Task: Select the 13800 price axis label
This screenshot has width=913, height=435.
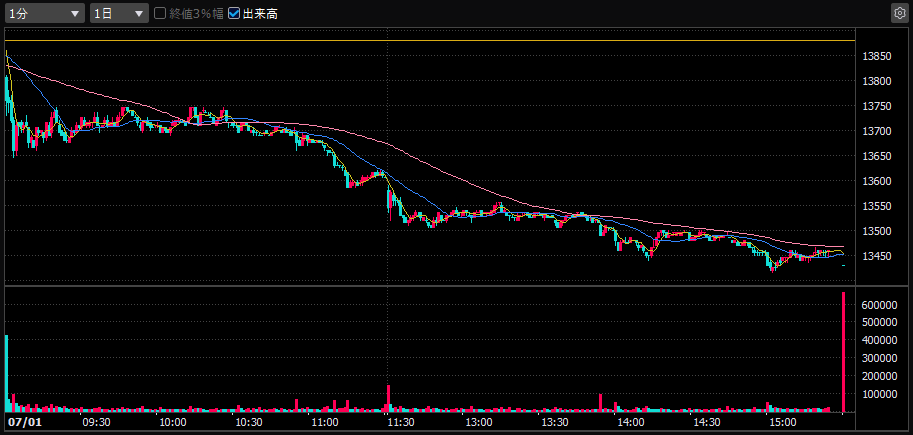Action: 877,81
